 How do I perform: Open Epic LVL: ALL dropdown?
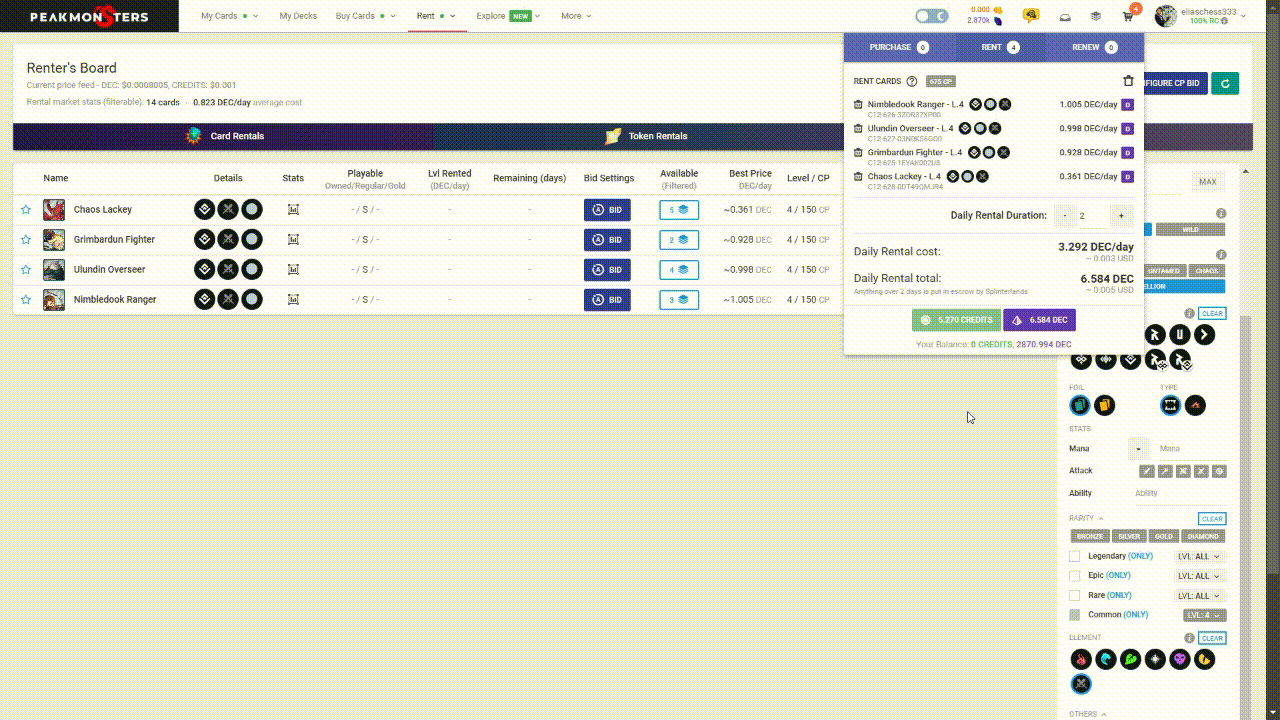coord(1200,576)
